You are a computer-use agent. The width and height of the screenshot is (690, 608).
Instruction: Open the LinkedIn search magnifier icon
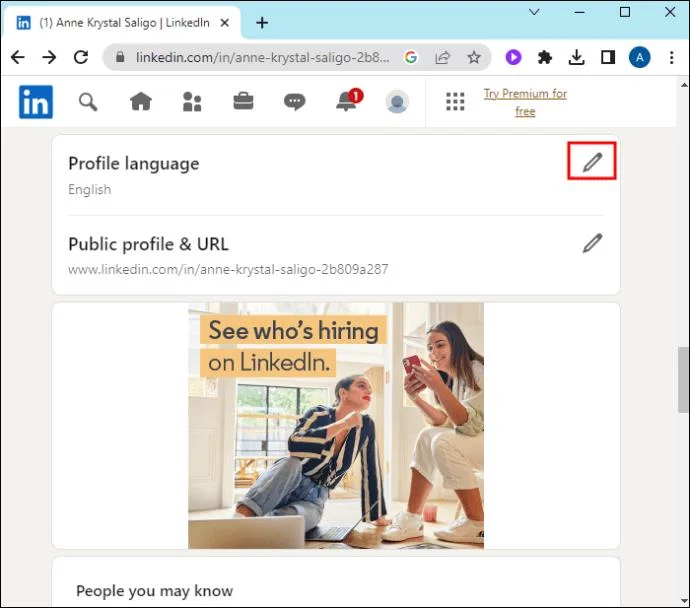point(88,102)
